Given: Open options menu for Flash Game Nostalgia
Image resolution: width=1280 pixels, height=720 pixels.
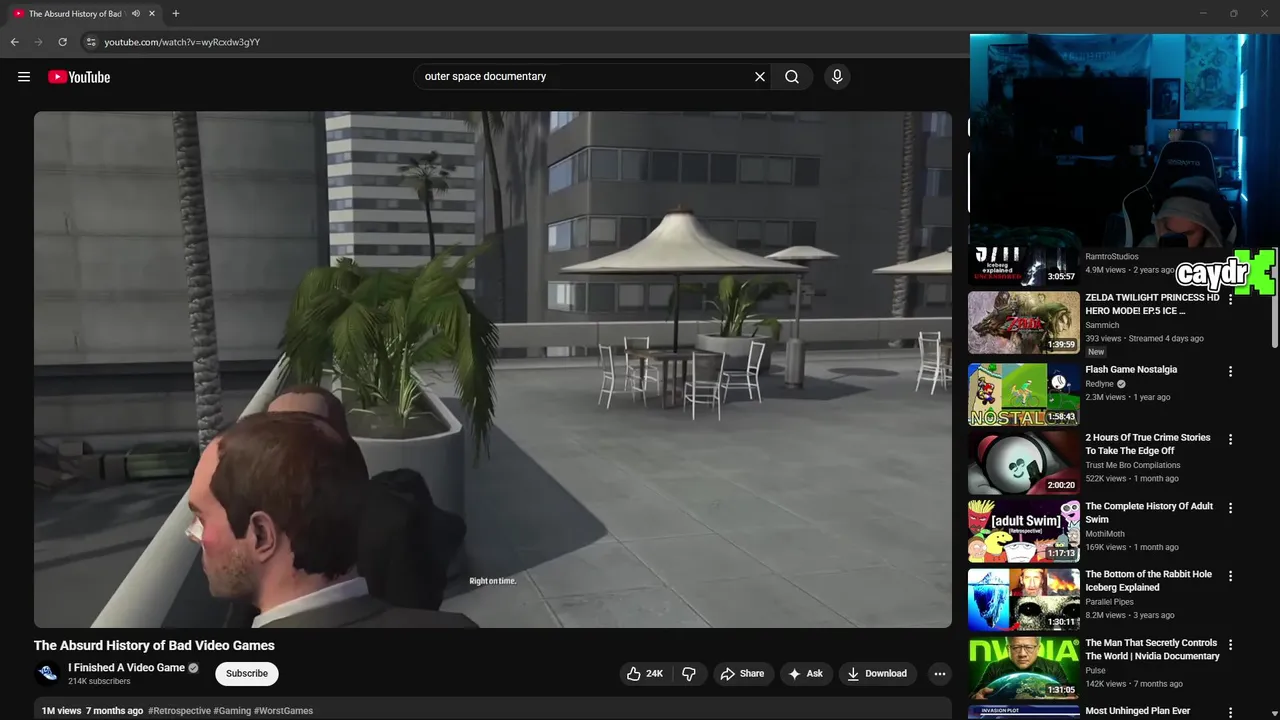Looking at the screenshot, I should (x=1231, y=371).
